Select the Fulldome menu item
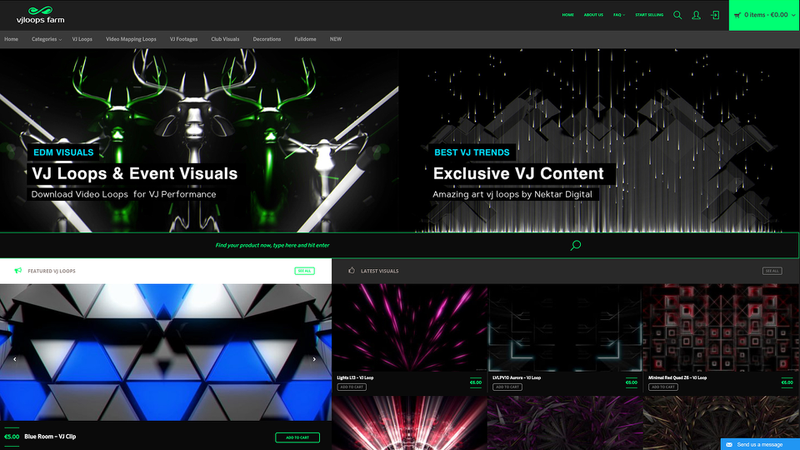Screen dimensions: 800x450 [x=305, y=39]
